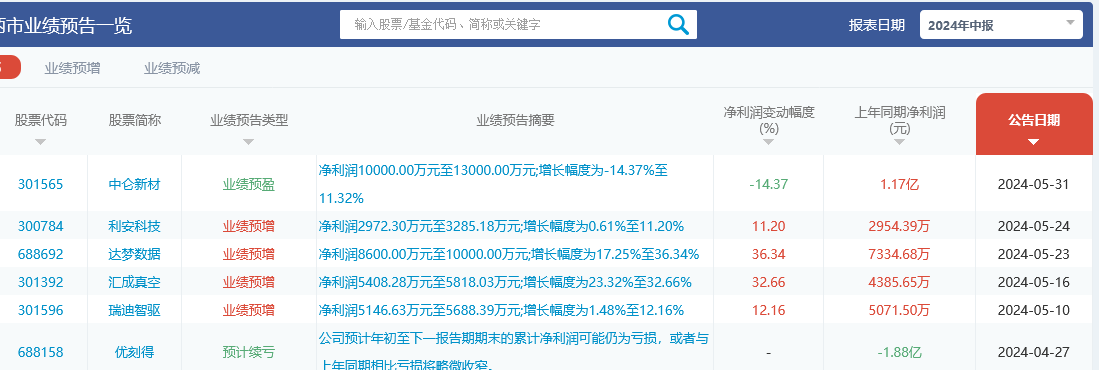This screenshot has height=370, width=1099.
Task: Click 业绩预增 type in 瑞迪智驱 row
Action: (249, 310)
